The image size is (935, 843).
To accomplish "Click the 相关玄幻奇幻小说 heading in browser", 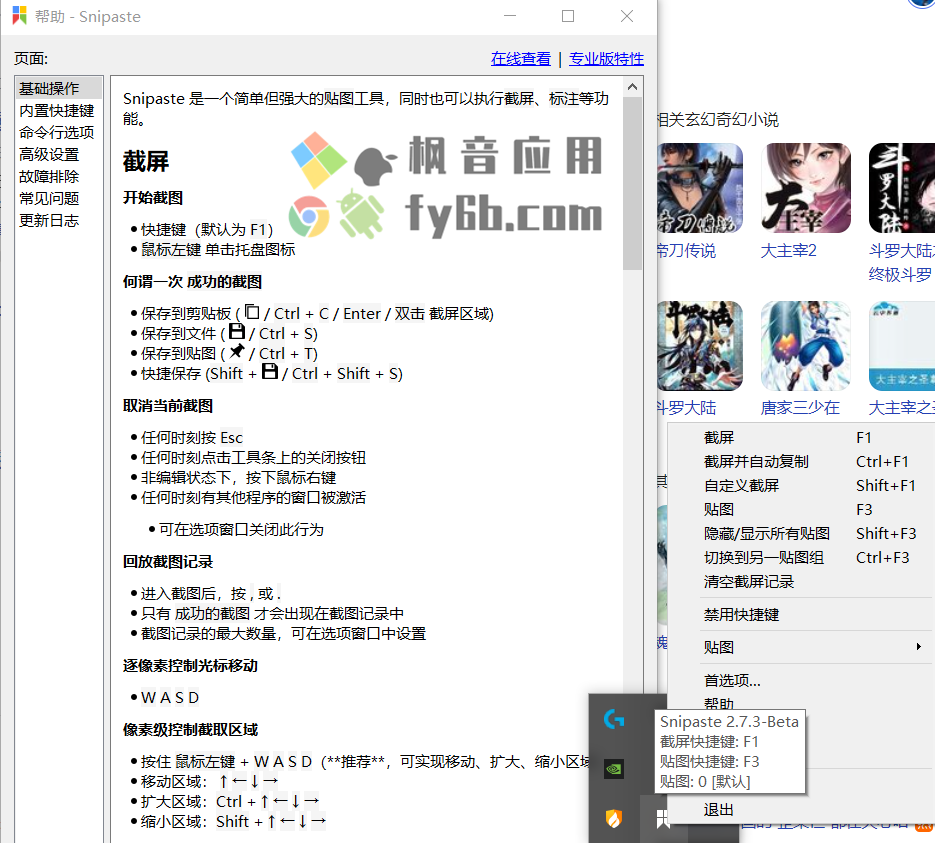I will pos(718,120).
